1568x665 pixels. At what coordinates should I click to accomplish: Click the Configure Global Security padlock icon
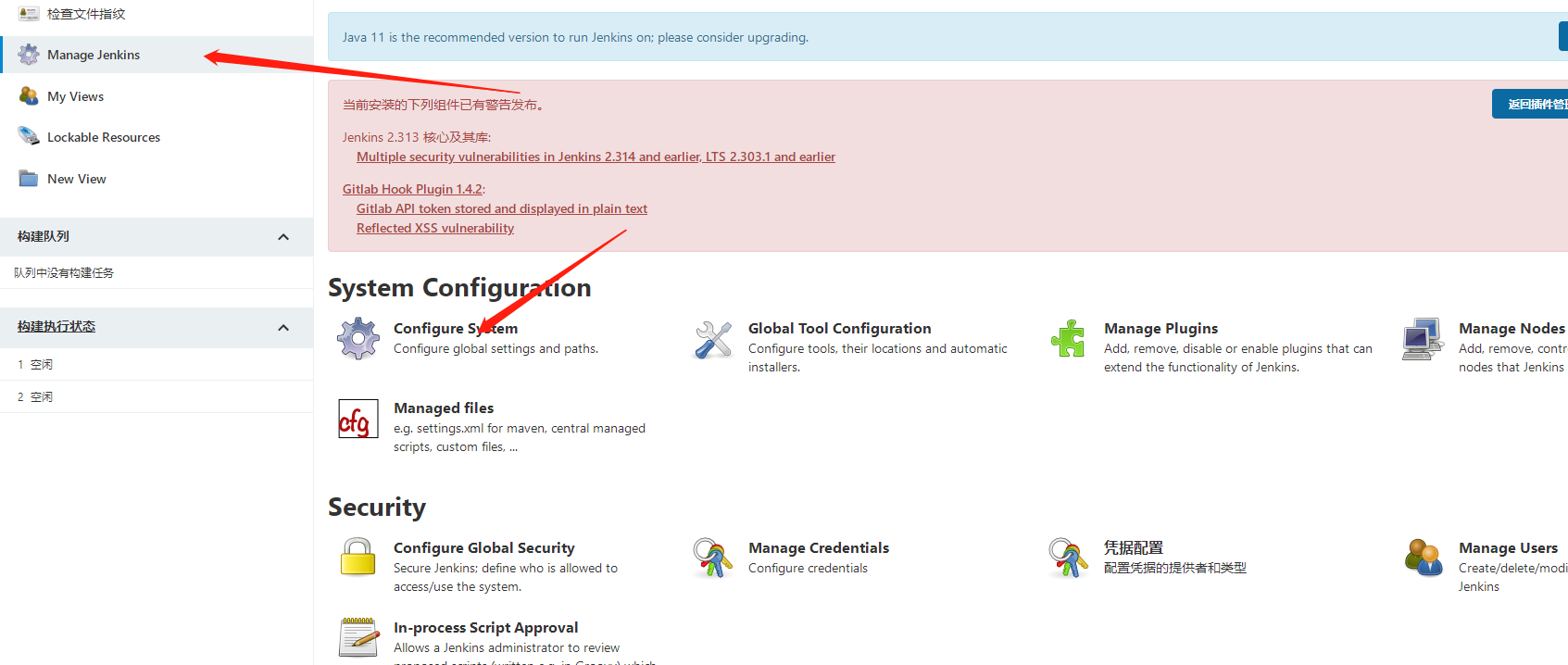[x=358, y=558]
